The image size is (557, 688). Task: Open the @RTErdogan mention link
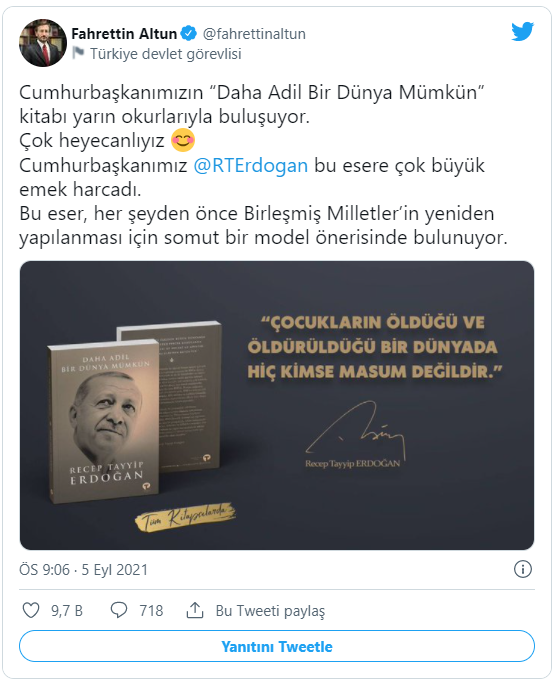[x=251, y=165]
